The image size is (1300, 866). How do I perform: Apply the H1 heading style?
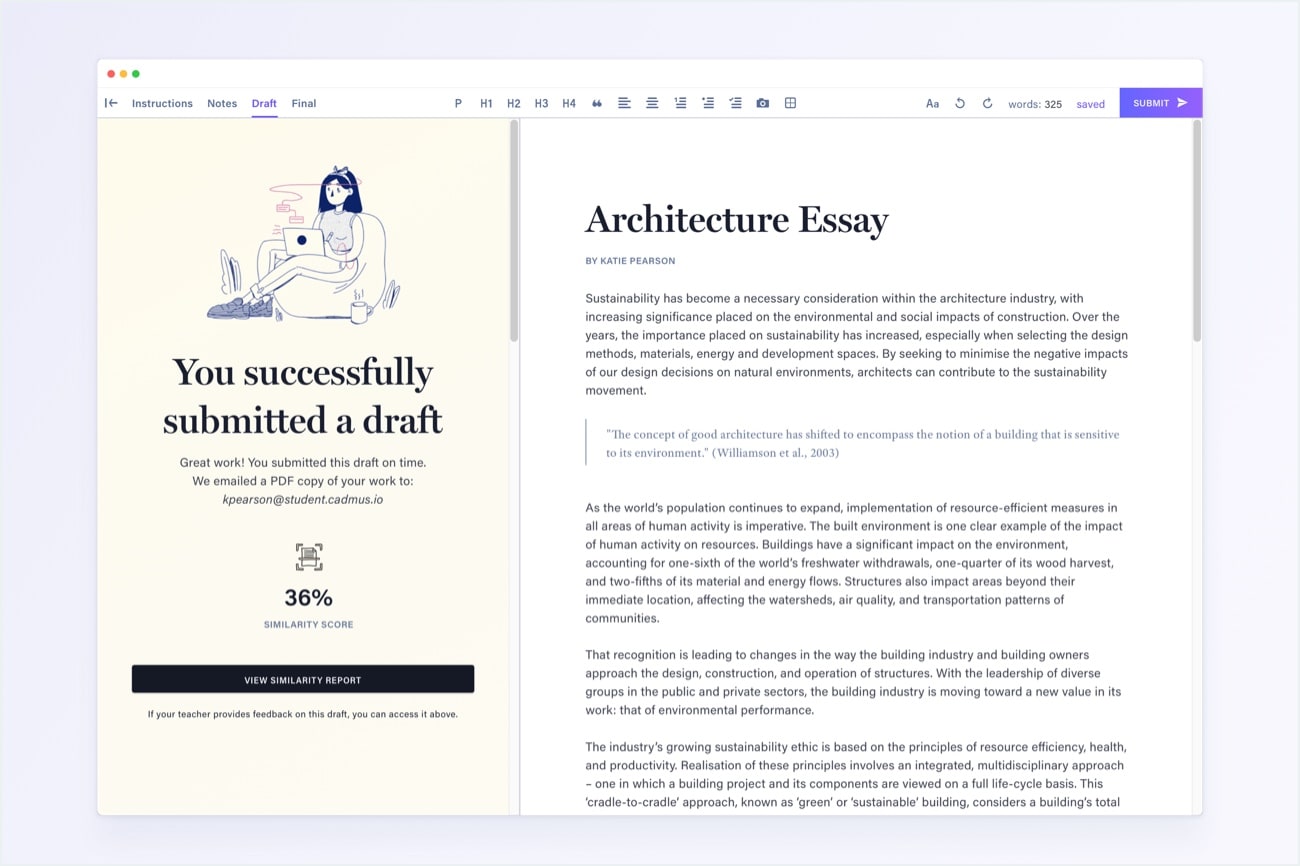pos(486,102)
